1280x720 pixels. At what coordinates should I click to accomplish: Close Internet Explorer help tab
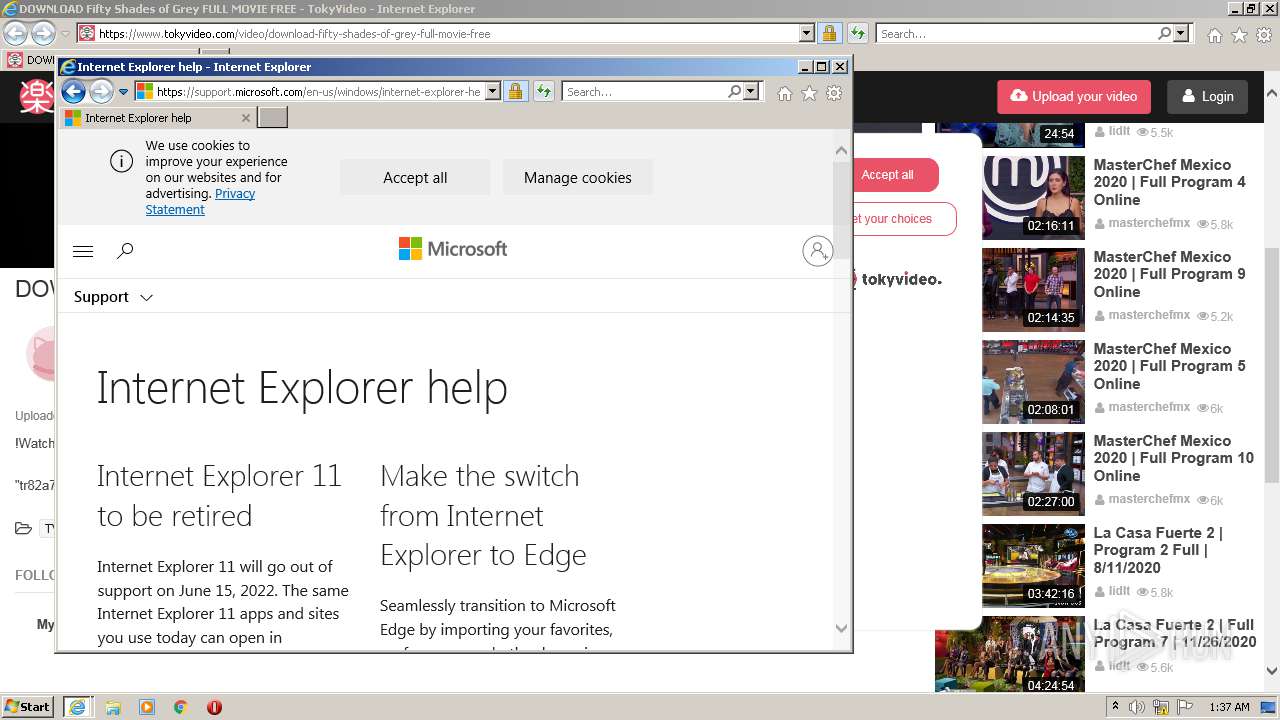coord(246,118)
